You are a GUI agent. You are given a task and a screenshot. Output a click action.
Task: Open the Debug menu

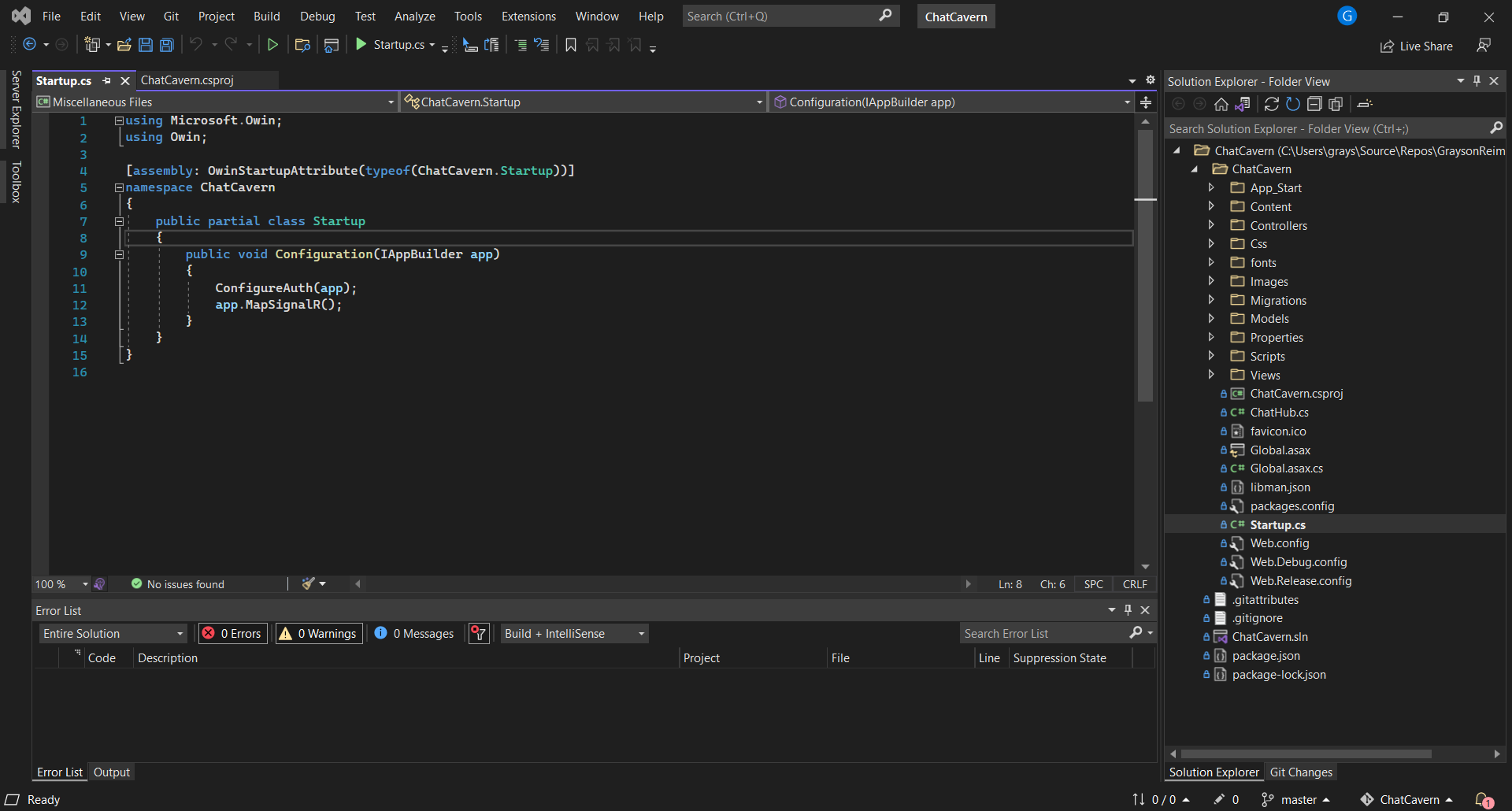click(x=317, y=16)
